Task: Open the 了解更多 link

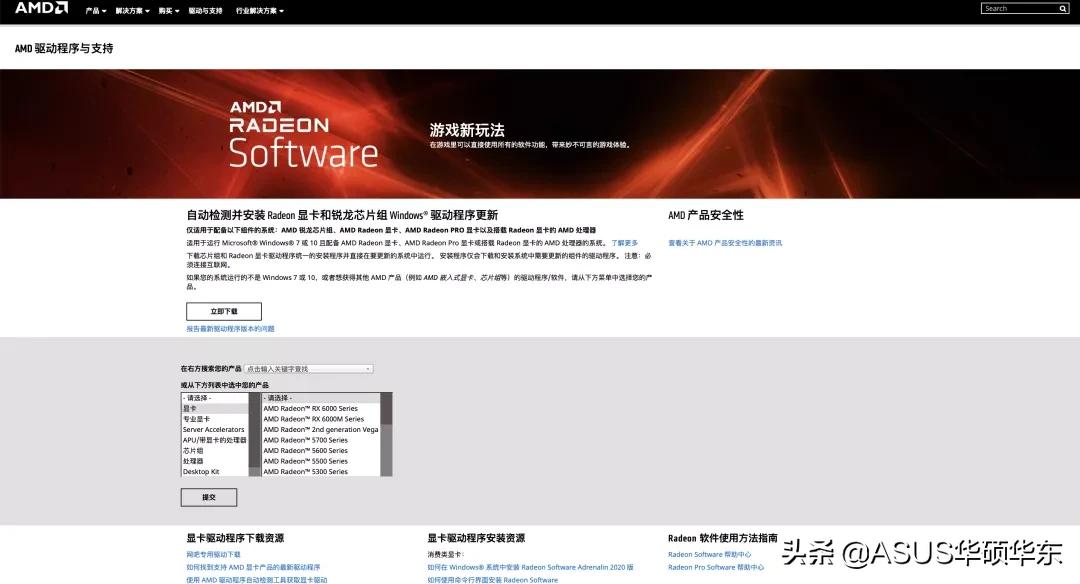Action: coord(625,243)
